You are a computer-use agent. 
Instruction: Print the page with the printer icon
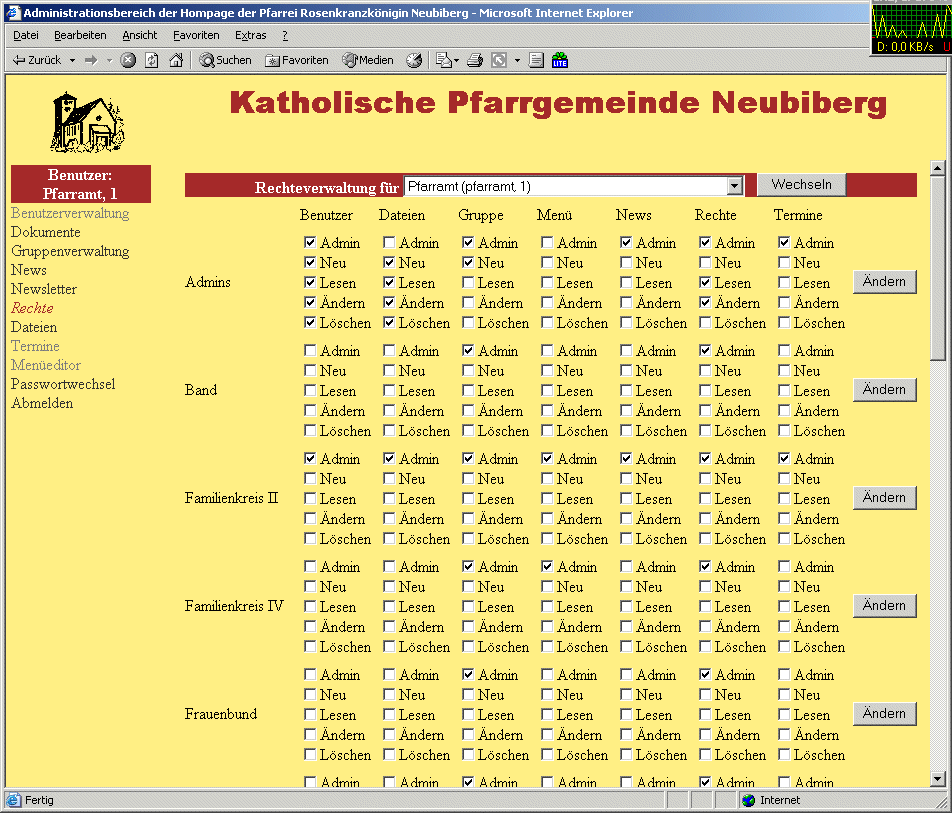tap(475, 60)
